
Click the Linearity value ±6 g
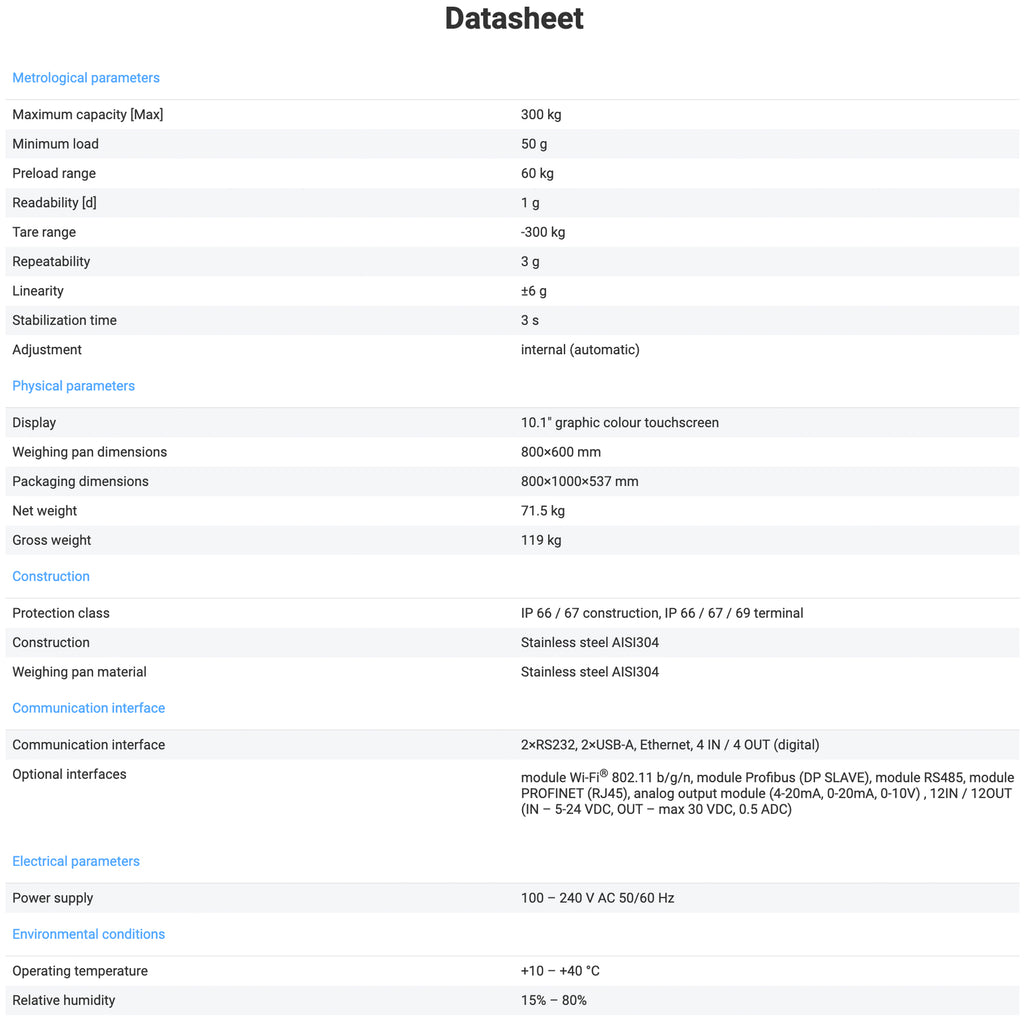coord(534,291)
